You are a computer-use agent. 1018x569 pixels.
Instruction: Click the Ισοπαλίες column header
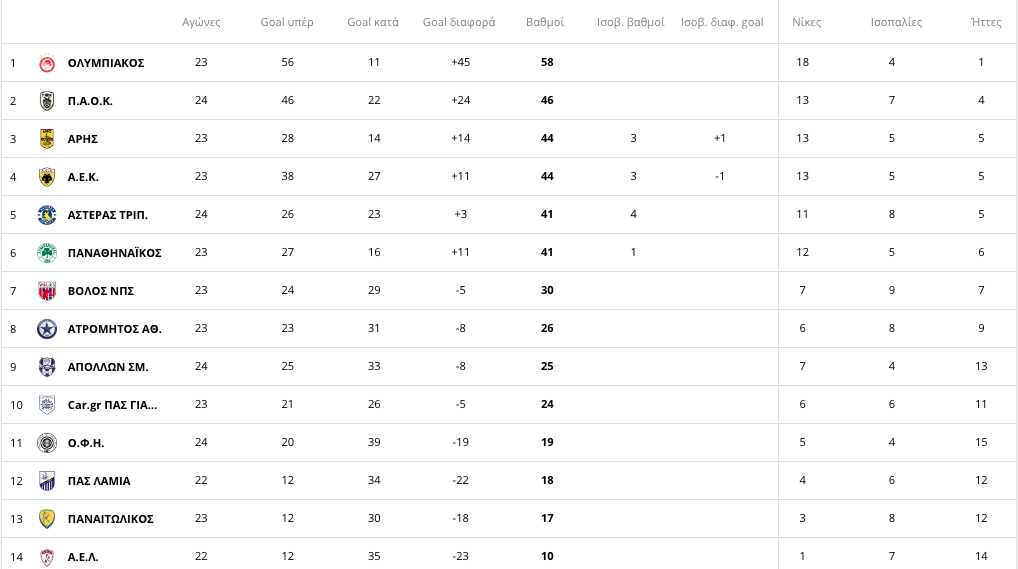(x=896, y=22)
